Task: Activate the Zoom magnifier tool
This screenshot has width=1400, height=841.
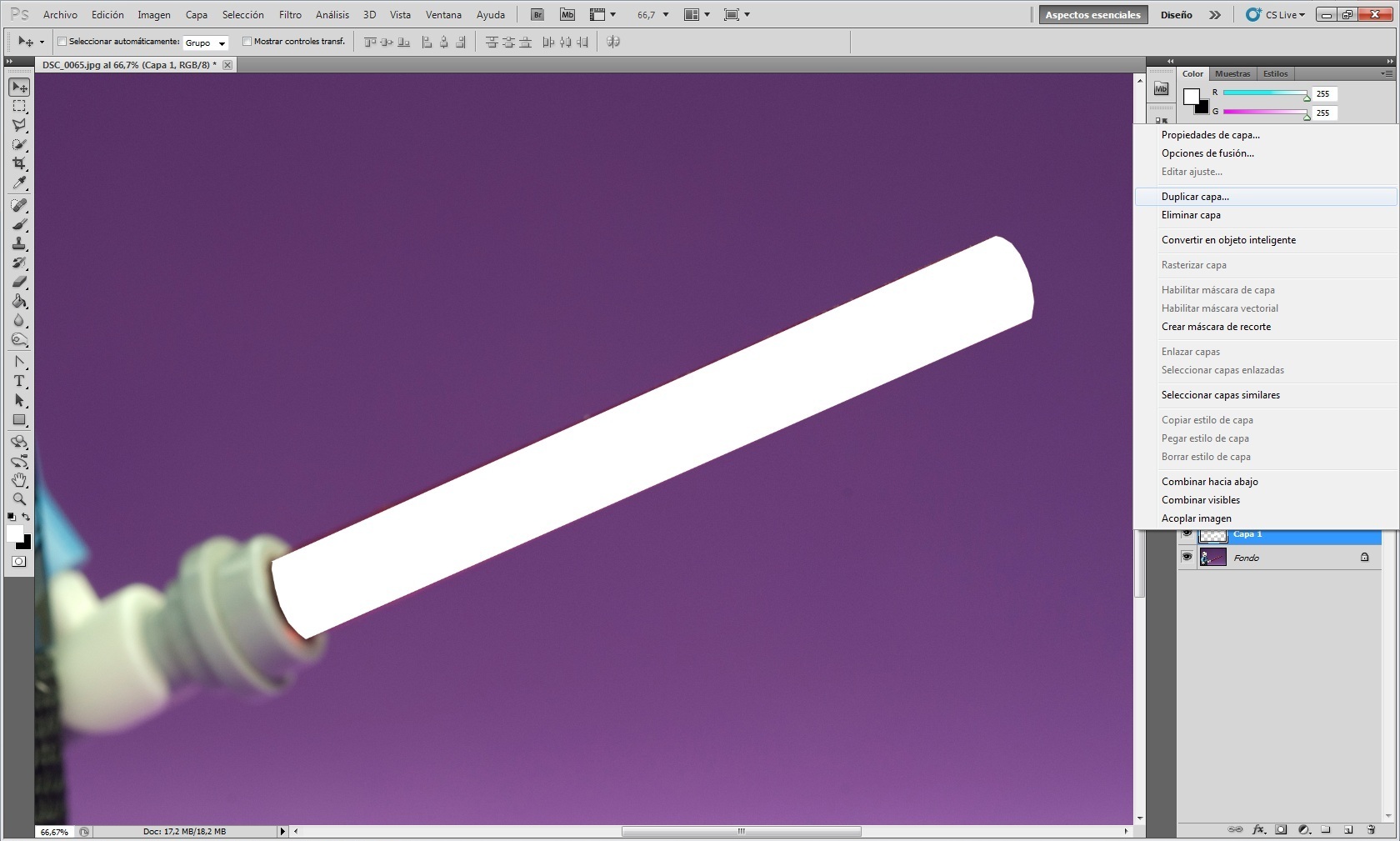Action: 19,499
